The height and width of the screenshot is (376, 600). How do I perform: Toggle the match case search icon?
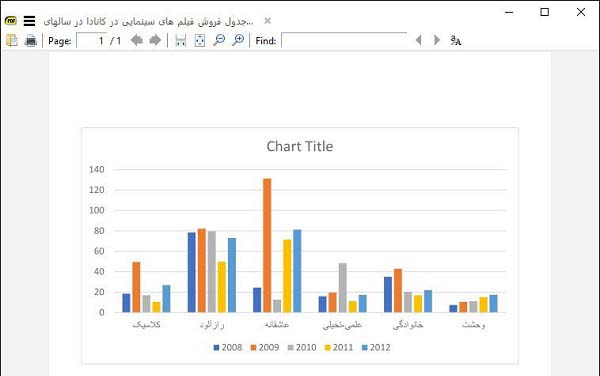[x=455, y=40]
